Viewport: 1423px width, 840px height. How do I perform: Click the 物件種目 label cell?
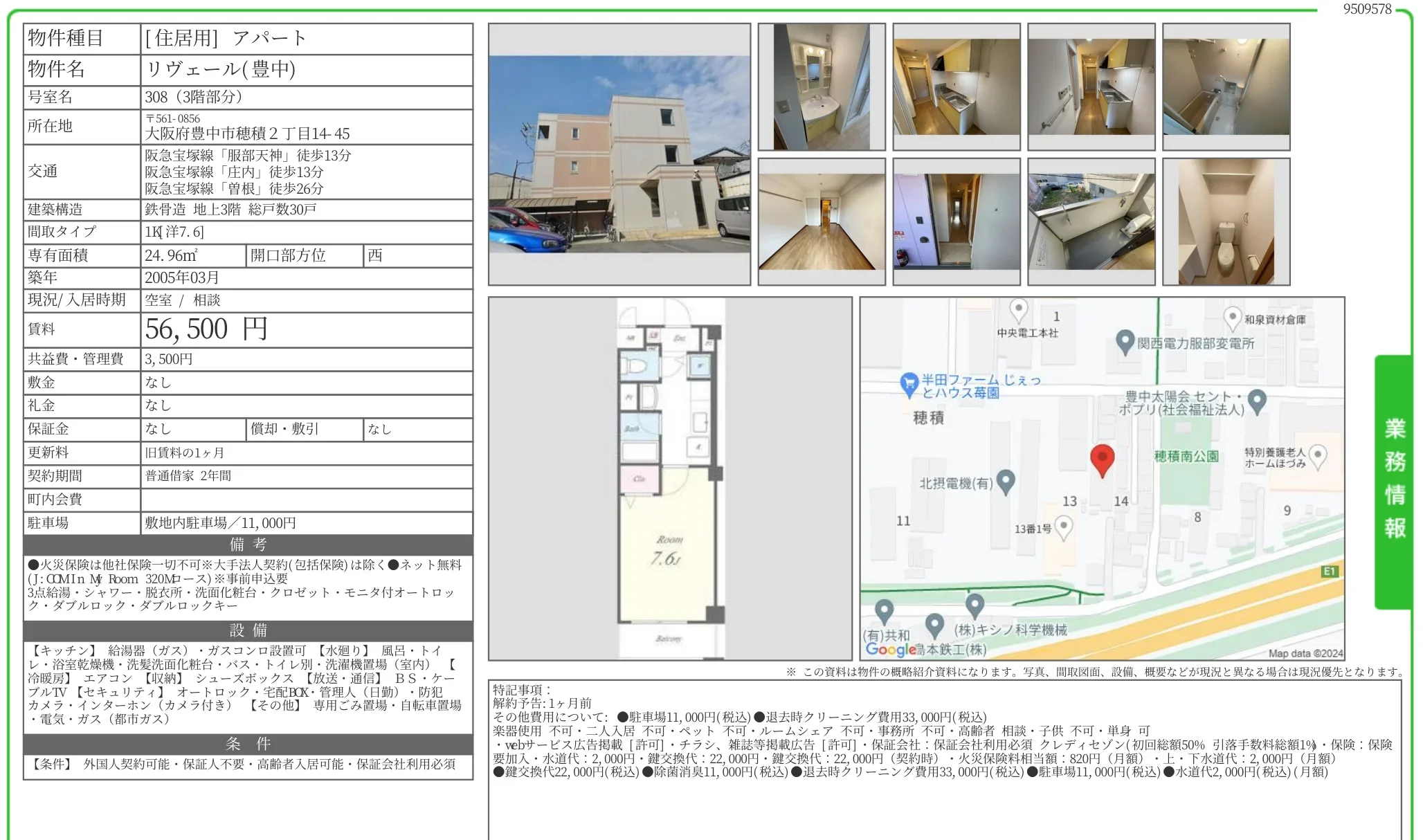tap(82, 39)
